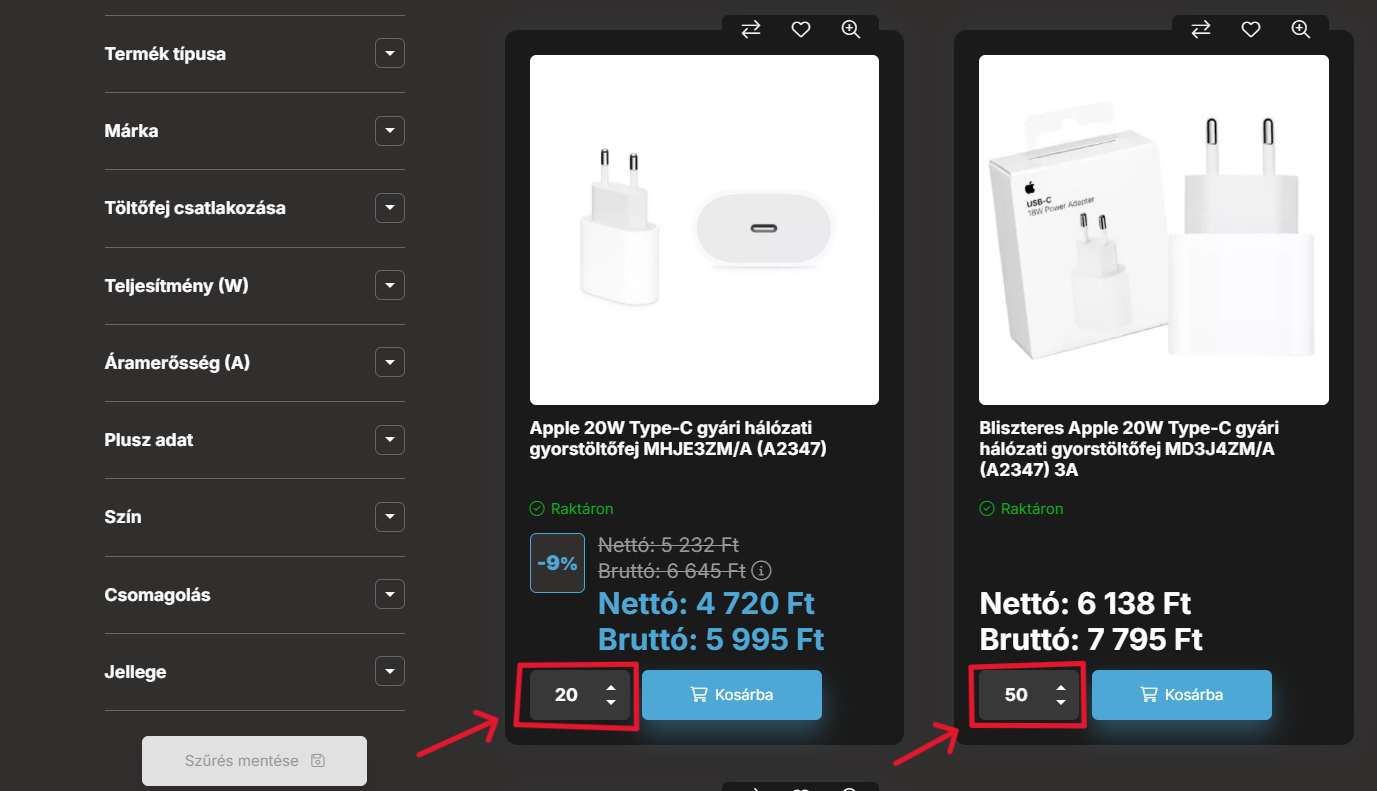Screen dimensions: 1377x791
Task: Click the Bruttó: 7 795 Ft price
Action: pyautogui.click(x=1091, y=639)
